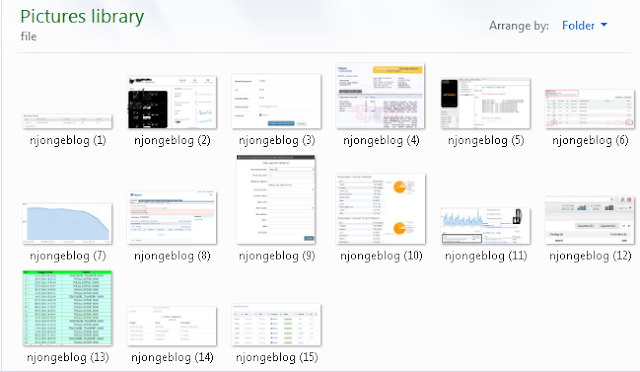Select the njongeblog (13) green table thumbnail
The width and height of the screenshot is (640, 372).
pyautogui.click(x=67, y=308)
